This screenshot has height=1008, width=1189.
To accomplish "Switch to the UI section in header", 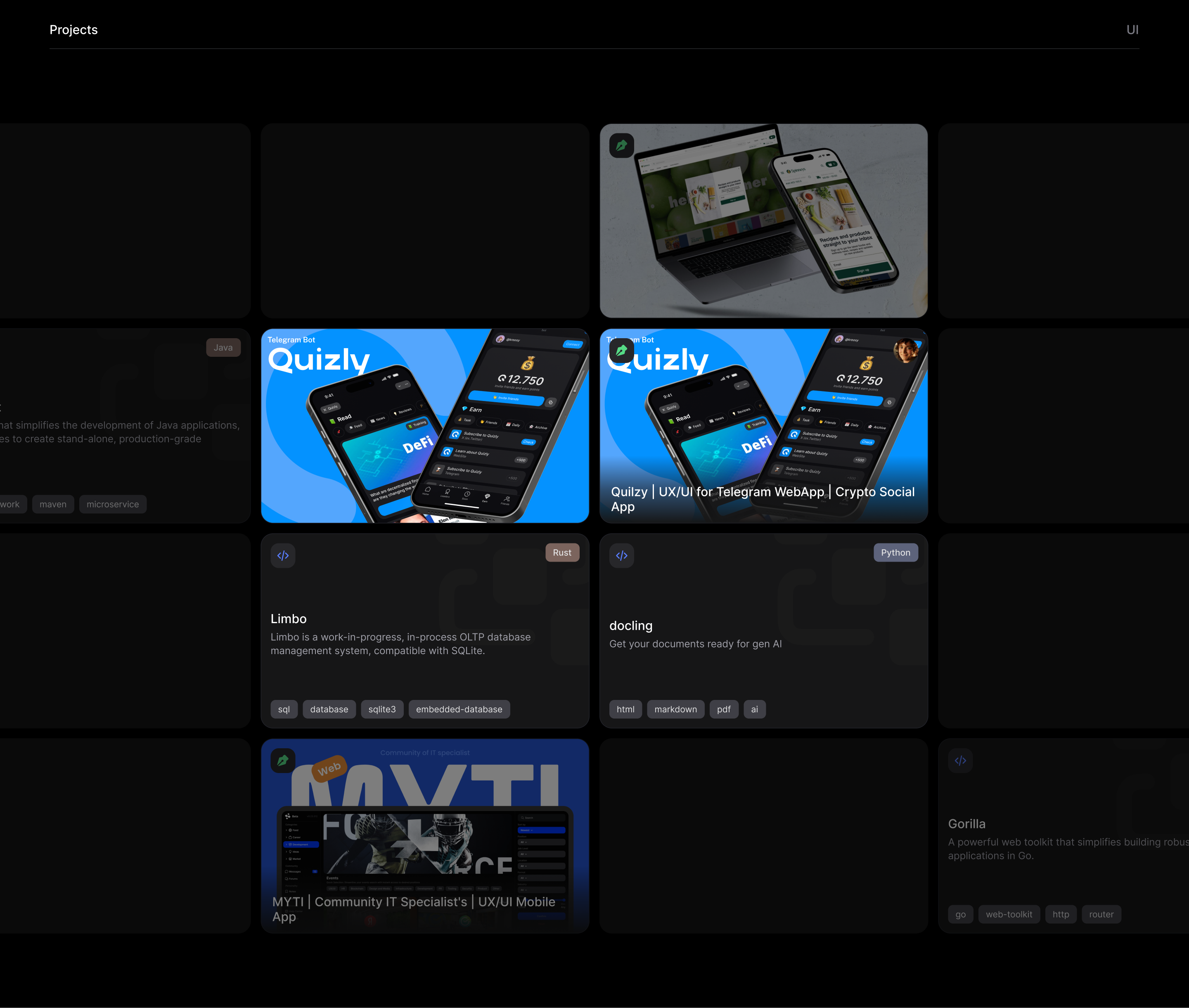I will [x=1132, y=30].
